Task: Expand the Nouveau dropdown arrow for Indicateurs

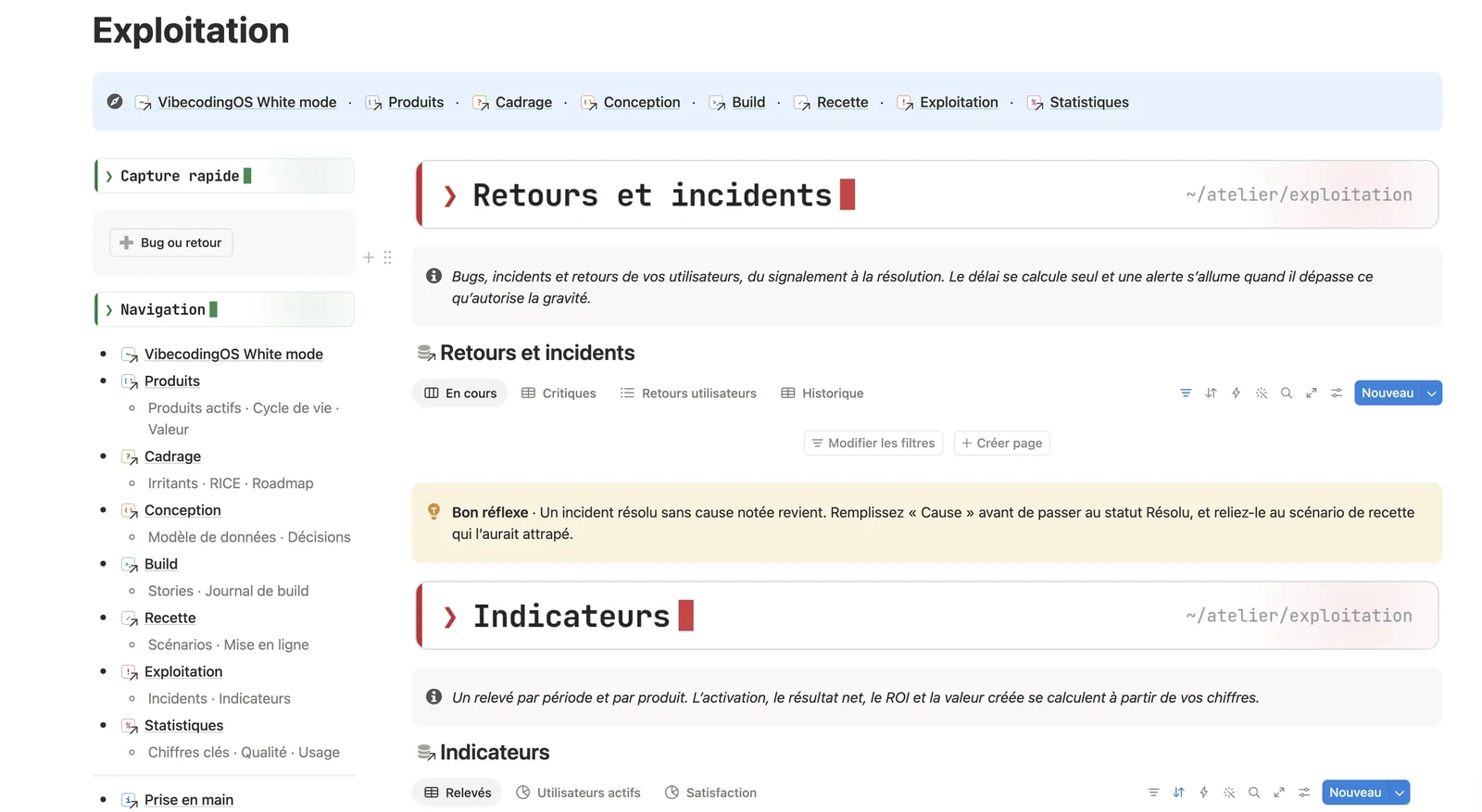Action: coord(1400,793)
